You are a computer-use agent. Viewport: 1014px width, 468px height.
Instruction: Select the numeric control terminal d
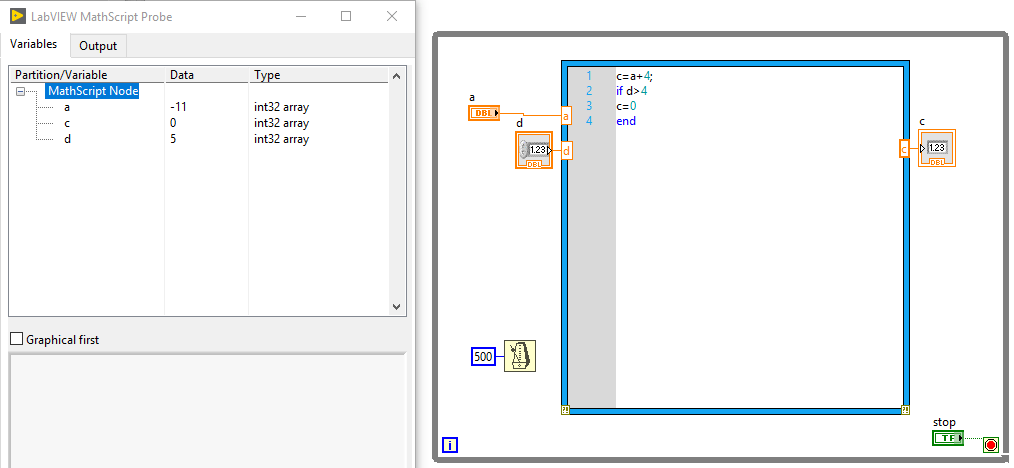click(x=534, y=150)
